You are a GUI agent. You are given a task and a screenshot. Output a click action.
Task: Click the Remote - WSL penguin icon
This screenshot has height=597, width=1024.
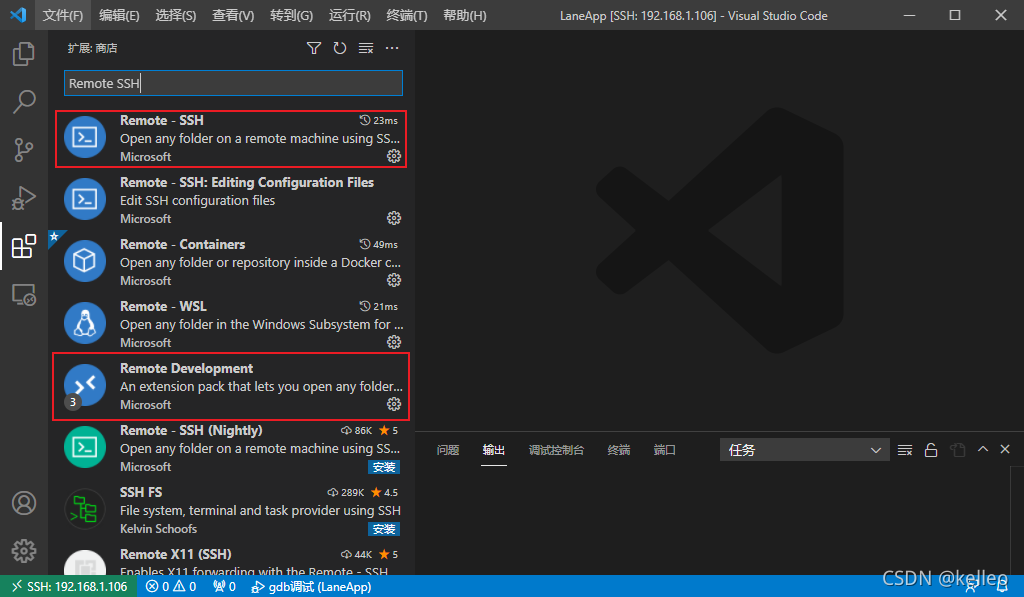click(x=85, y=323)
